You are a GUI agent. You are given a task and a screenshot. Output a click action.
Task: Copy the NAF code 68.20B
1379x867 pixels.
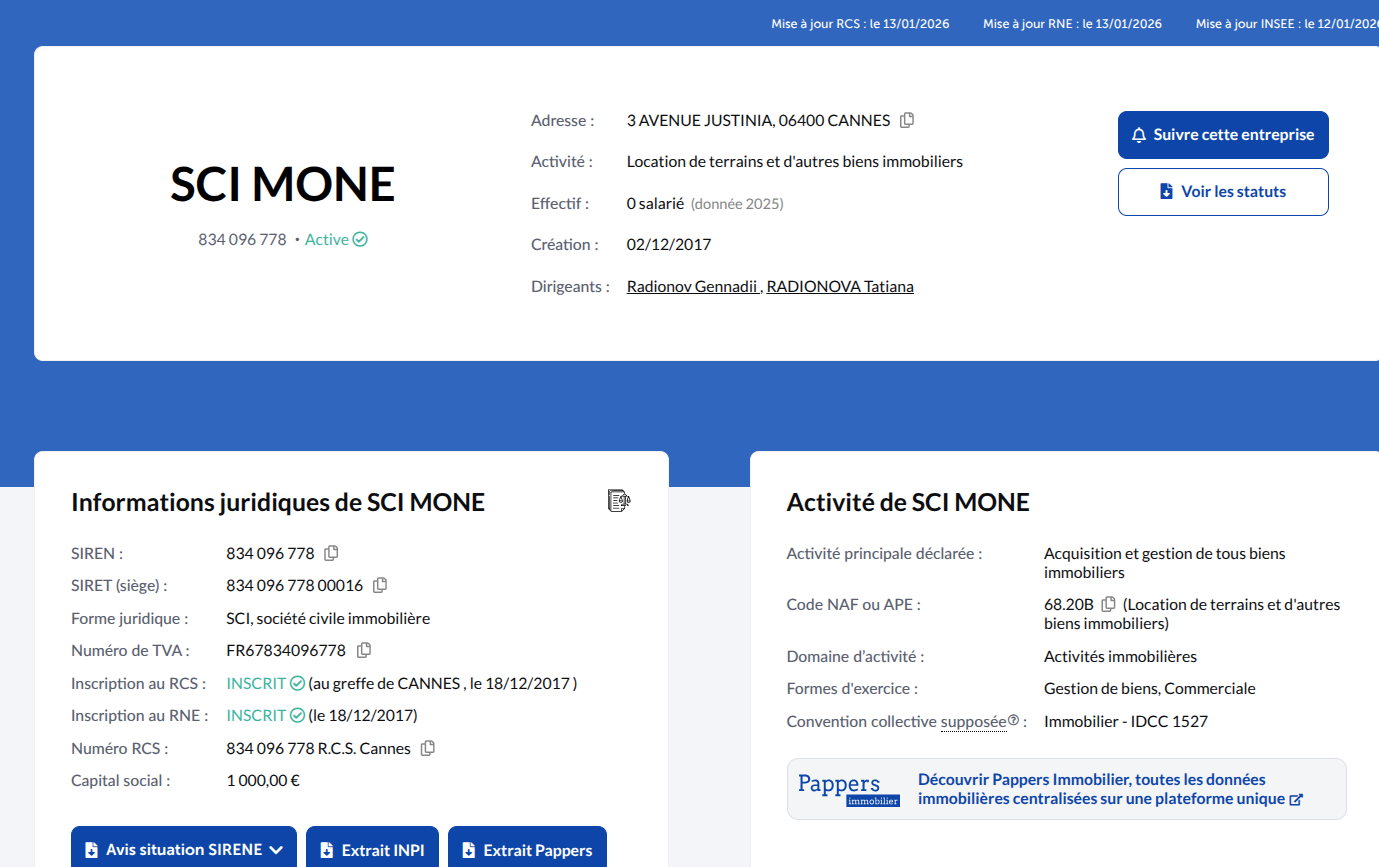pyautogui.click(x=1108, y=604)
